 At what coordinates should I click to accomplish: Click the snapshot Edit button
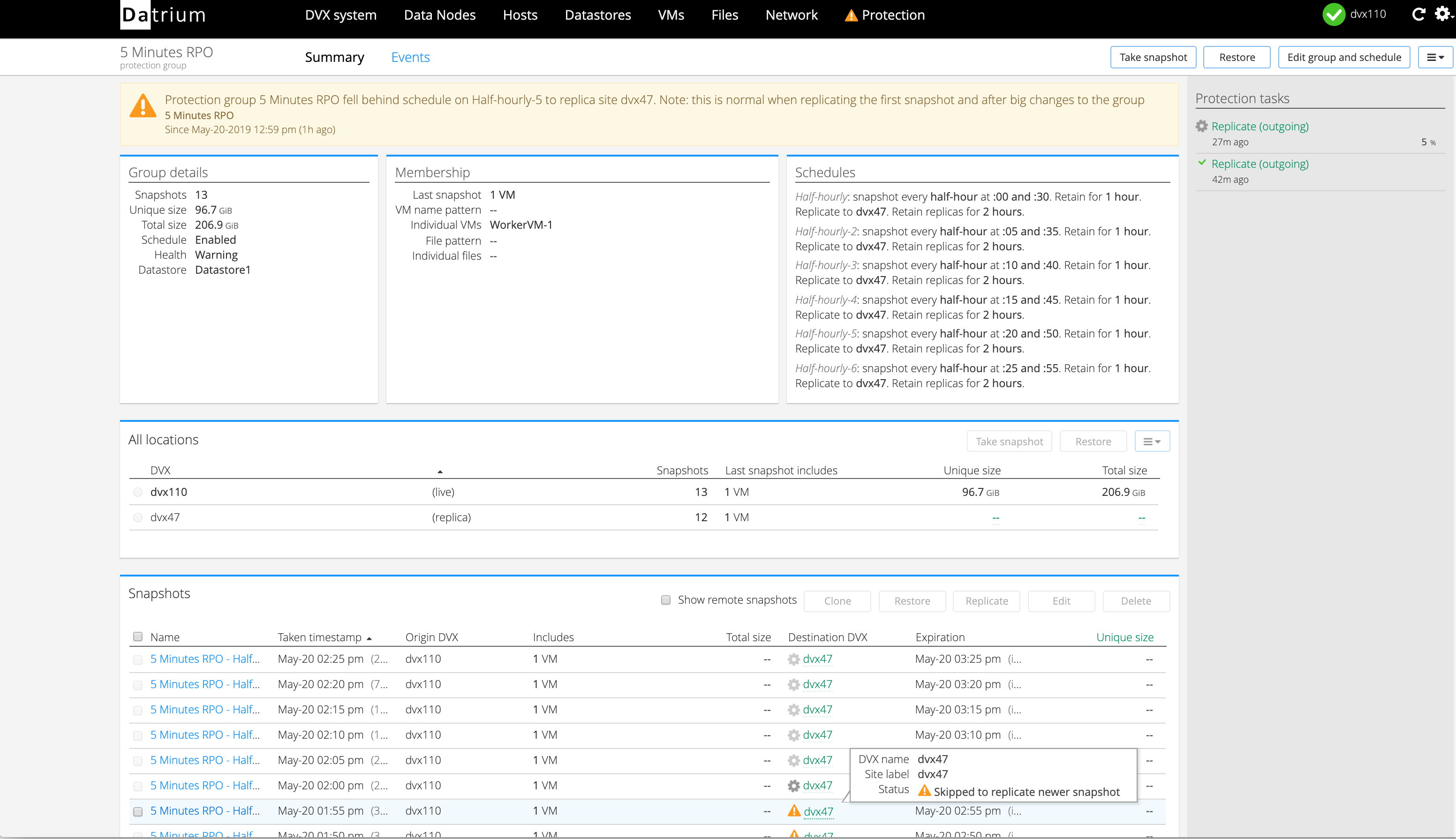(1061, 601)
